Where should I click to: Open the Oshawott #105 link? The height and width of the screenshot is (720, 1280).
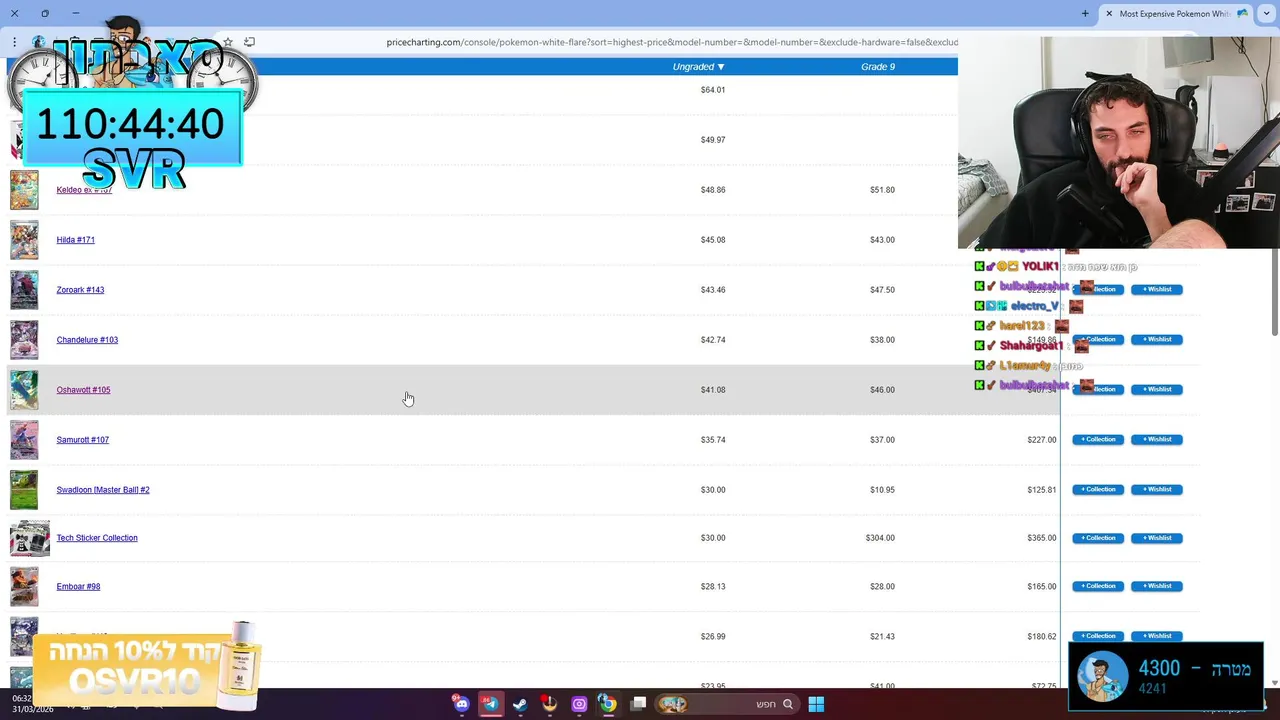pyautogui.click(x=83, y=390)
